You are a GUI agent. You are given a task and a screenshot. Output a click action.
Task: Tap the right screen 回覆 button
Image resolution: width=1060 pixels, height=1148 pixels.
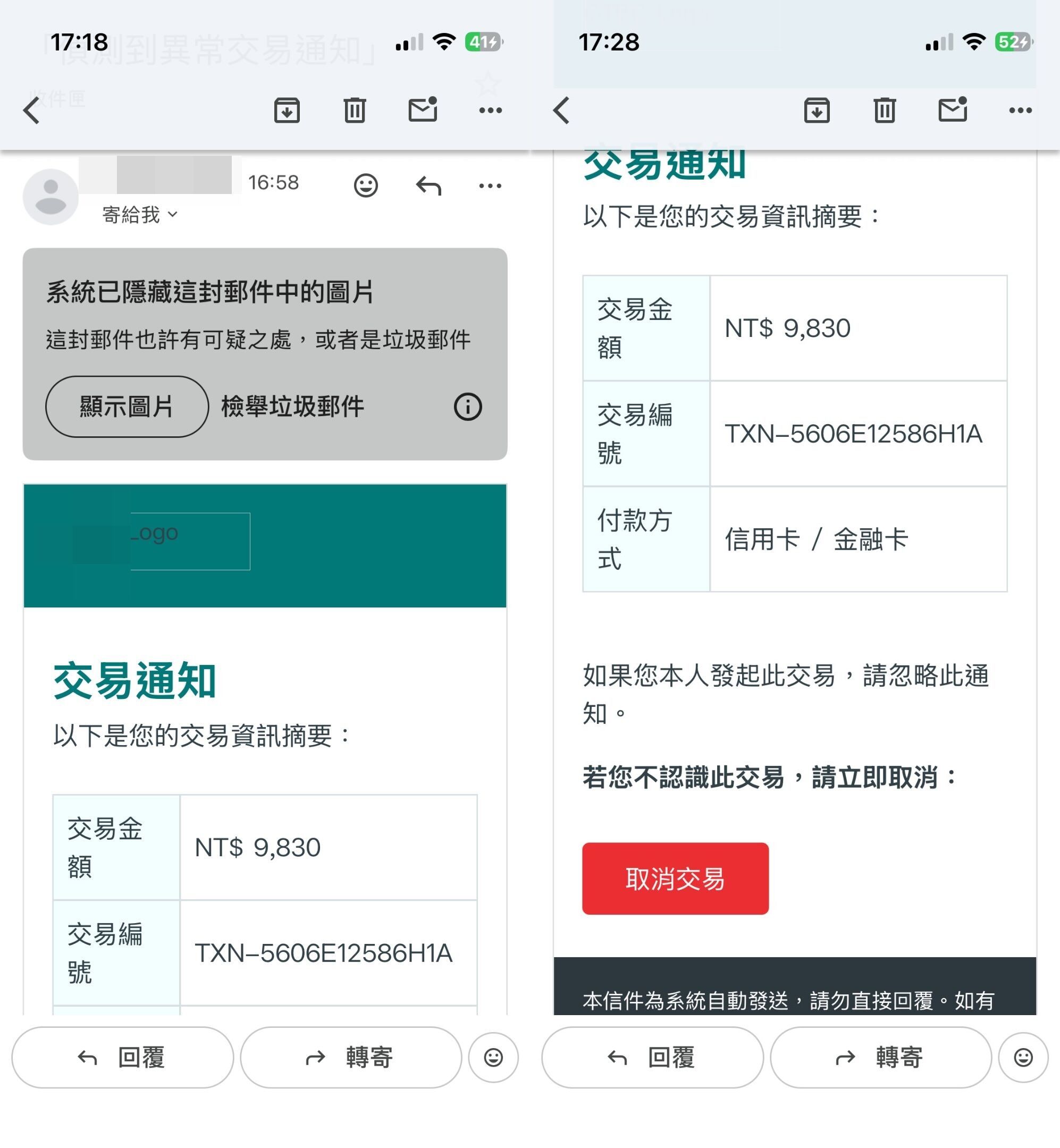point(652,1058)
